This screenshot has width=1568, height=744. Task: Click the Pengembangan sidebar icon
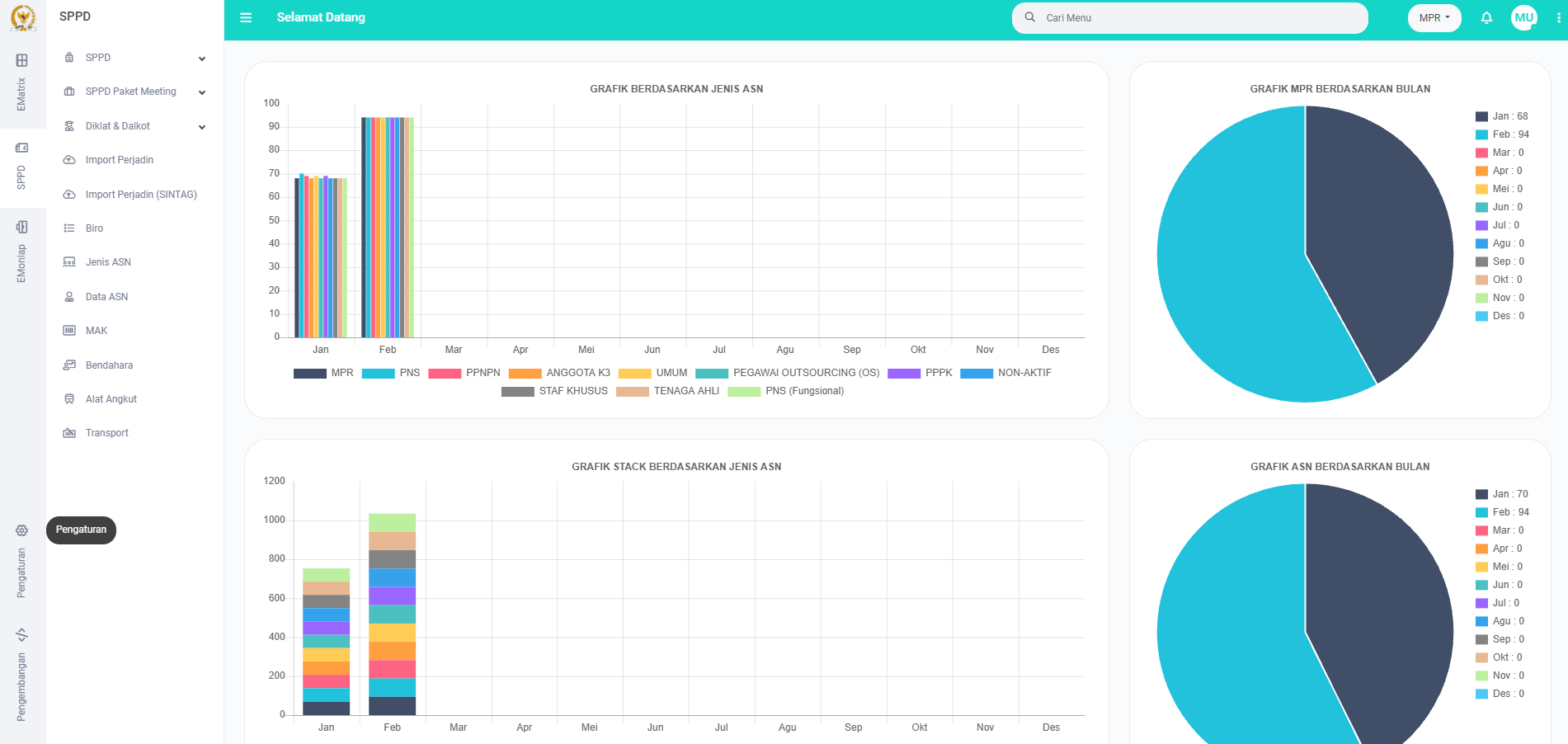(x=21, y=634)
